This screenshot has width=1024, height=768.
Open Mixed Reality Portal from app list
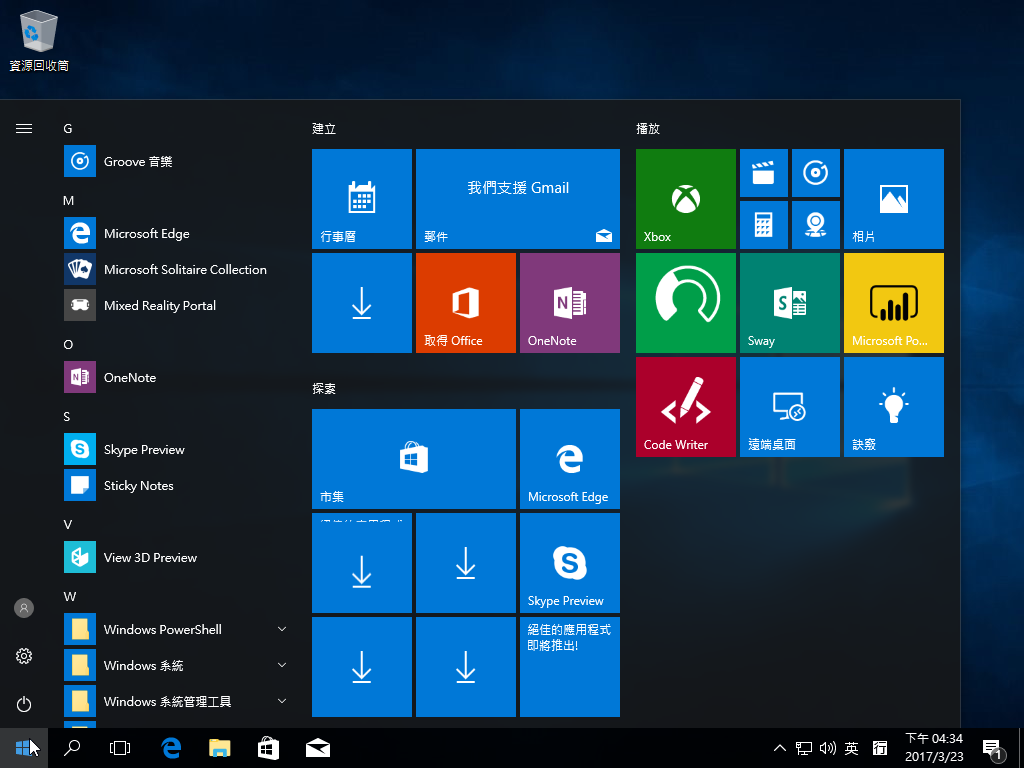coord(159,306)
